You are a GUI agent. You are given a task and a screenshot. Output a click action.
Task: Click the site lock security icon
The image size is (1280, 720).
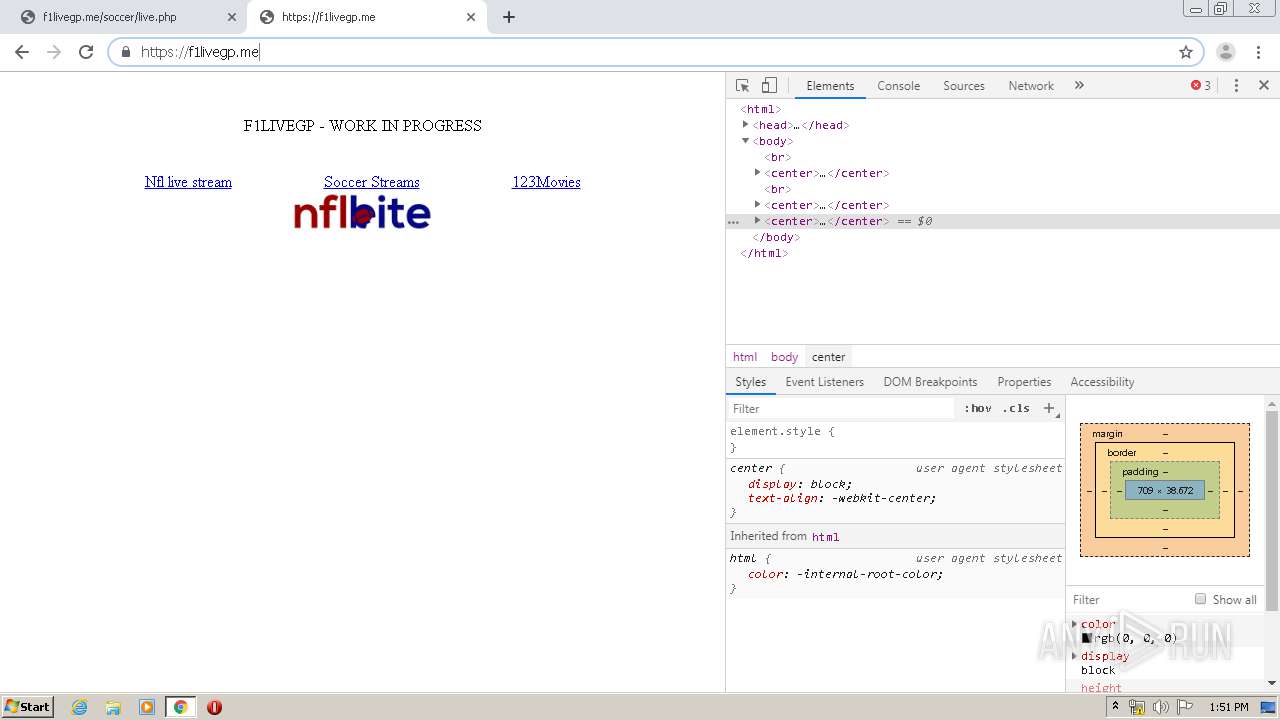click(126, 52)
